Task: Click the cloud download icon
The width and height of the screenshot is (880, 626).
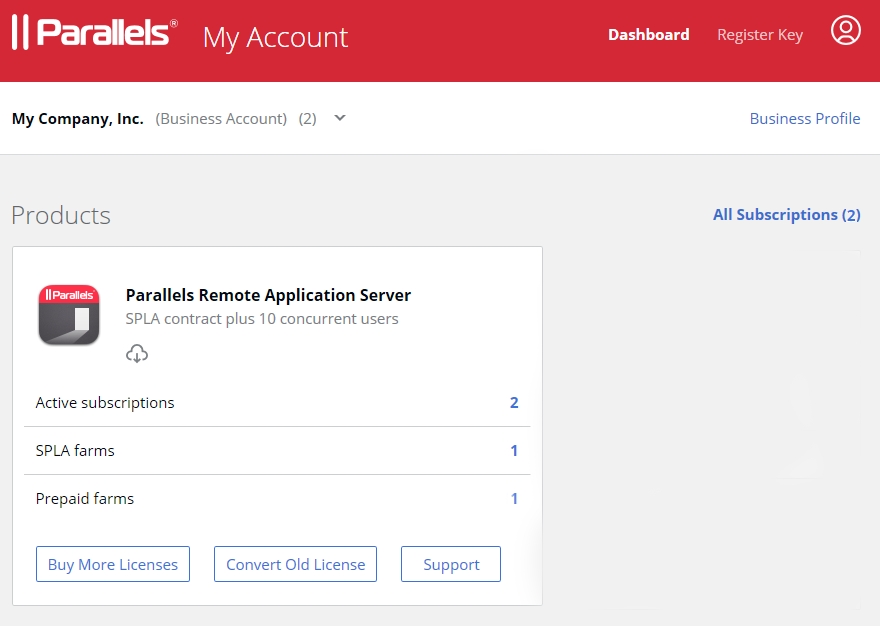Action: 137,353
